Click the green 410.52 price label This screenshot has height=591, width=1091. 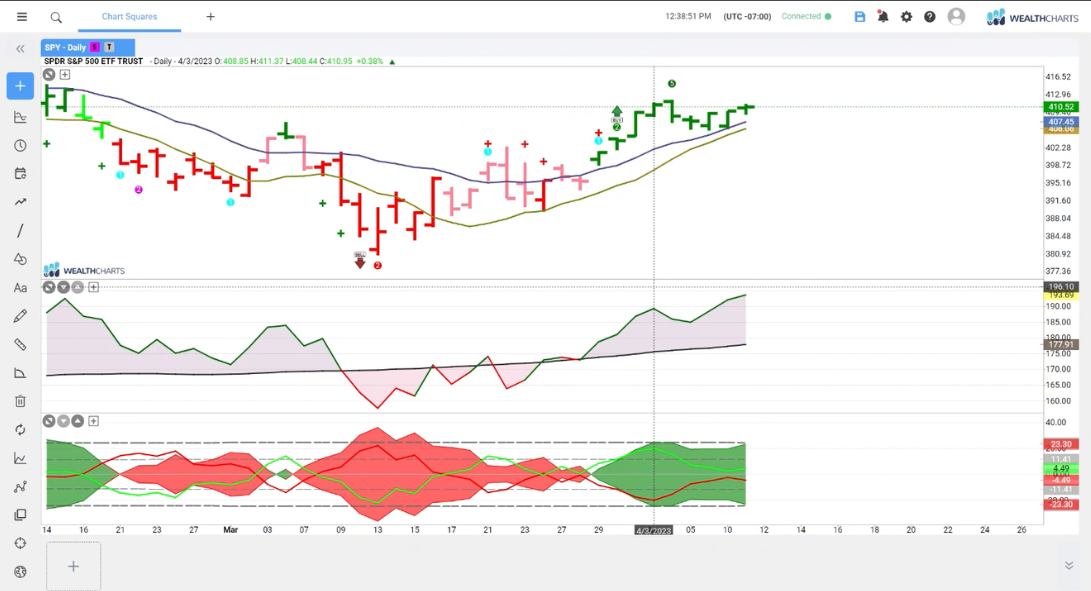point(1061,107)
